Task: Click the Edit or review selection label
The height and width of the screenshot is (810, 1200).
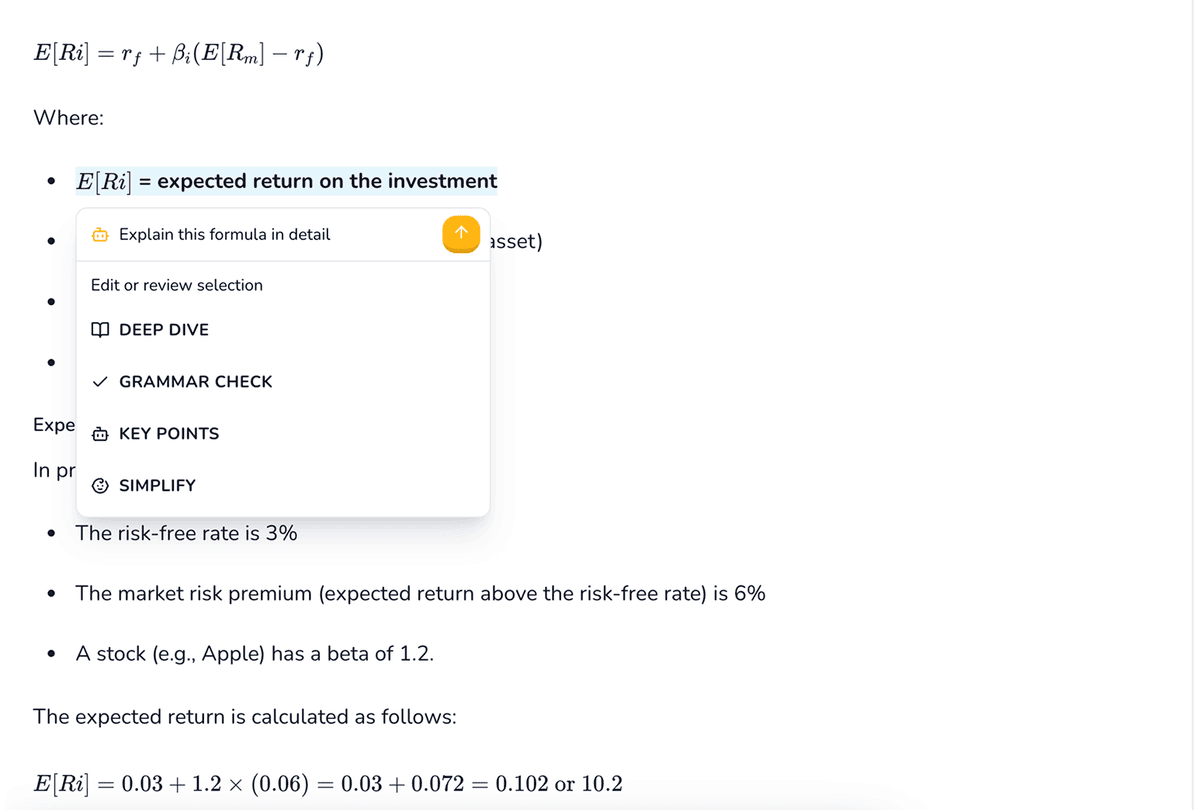Action: coord(176,285)
